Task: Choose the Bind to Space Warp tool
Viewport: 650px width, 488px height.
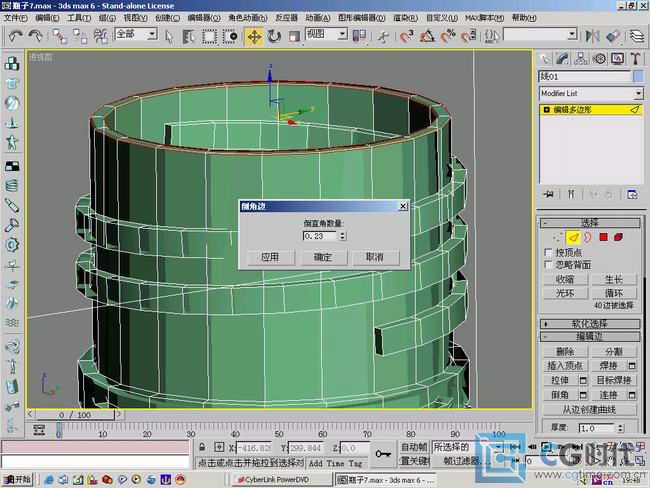Action: coord(100,36)
